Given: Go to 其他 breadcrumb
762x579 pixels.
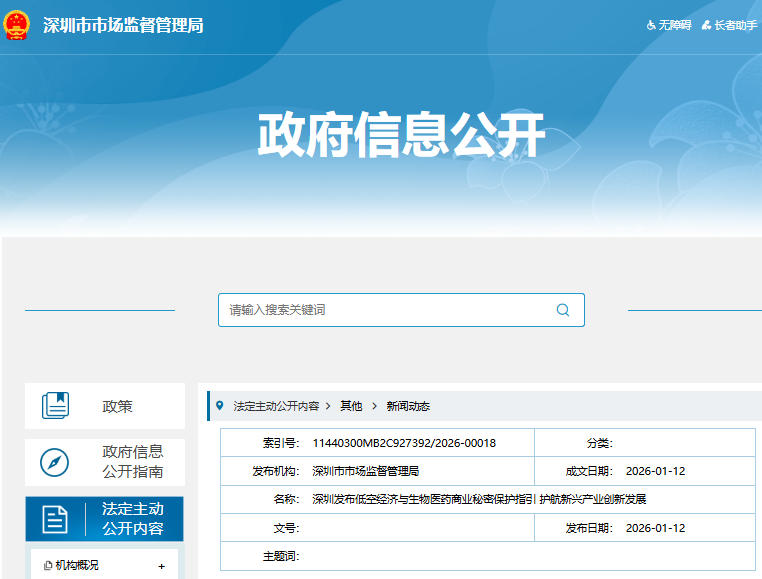Looking at the screenshot, I should tap(351, 406).
